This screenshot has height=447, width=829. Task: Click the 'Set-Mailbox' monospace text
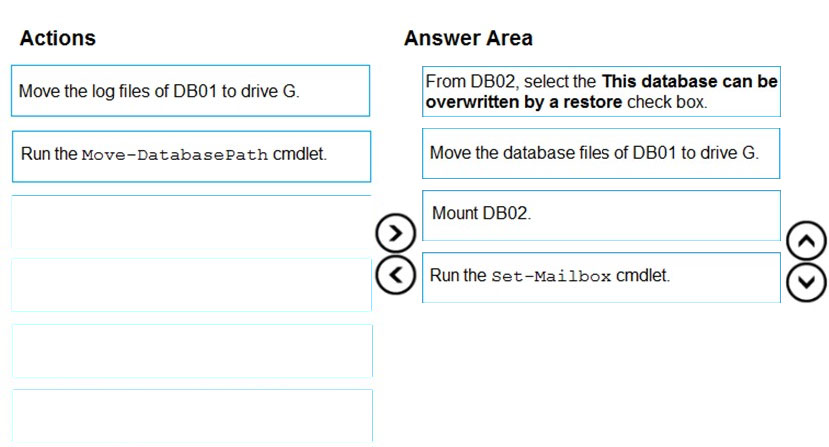(x=551, y=276)
